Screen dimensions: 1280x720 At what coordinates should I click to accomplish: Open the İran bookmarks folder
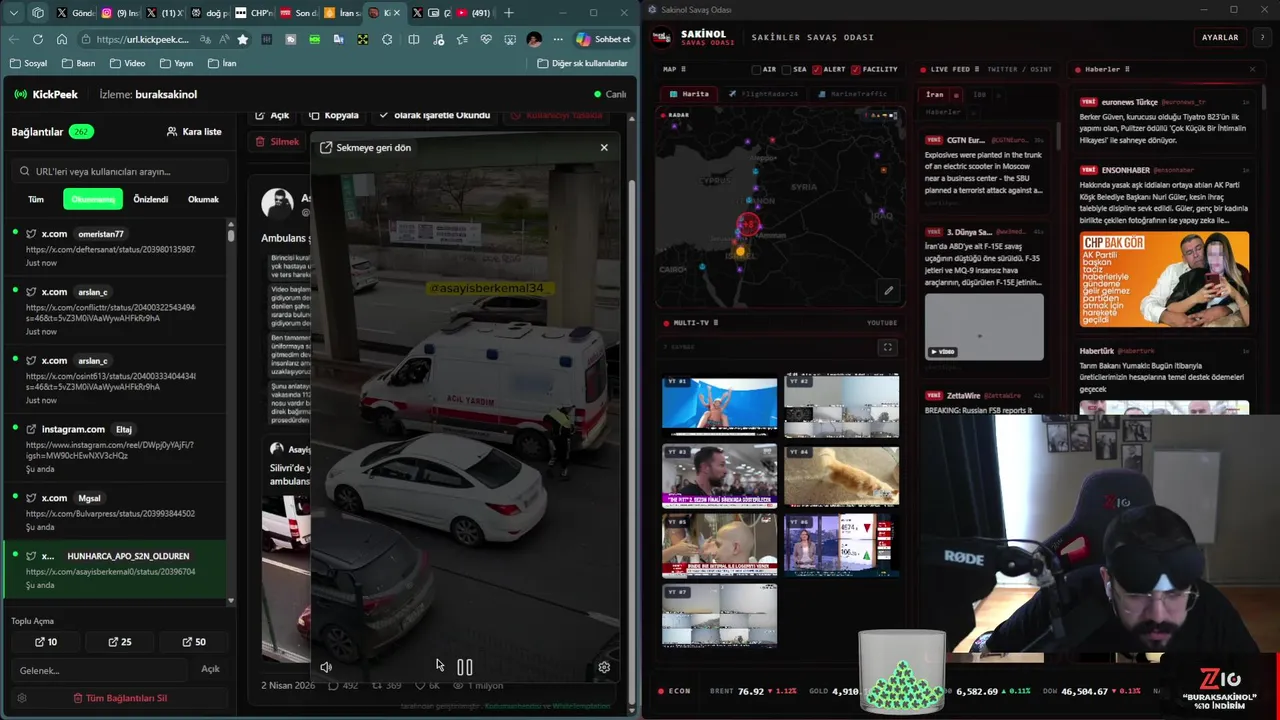(x=222, y=63)
